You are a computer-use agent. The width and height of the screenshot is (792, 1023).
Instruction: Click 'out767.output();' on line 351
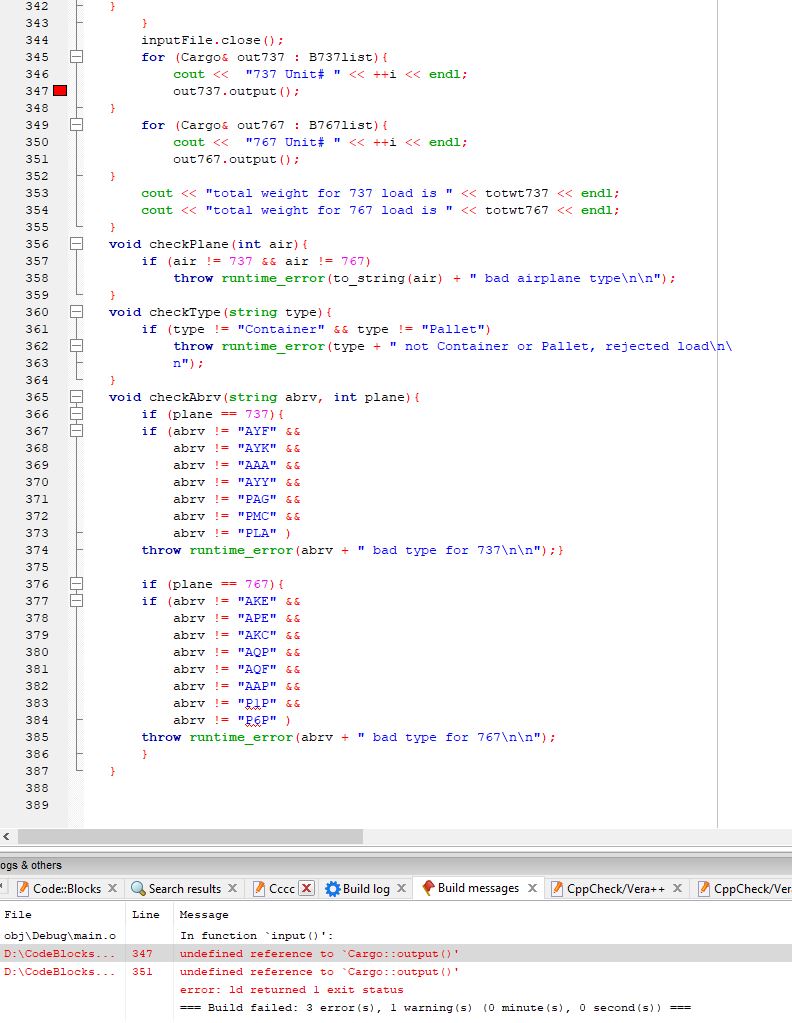[236, 159]
